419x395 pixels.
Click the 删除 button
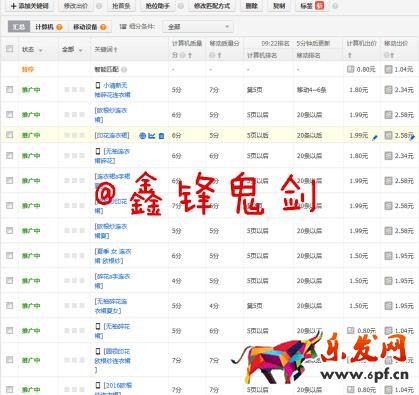point(251,6)
